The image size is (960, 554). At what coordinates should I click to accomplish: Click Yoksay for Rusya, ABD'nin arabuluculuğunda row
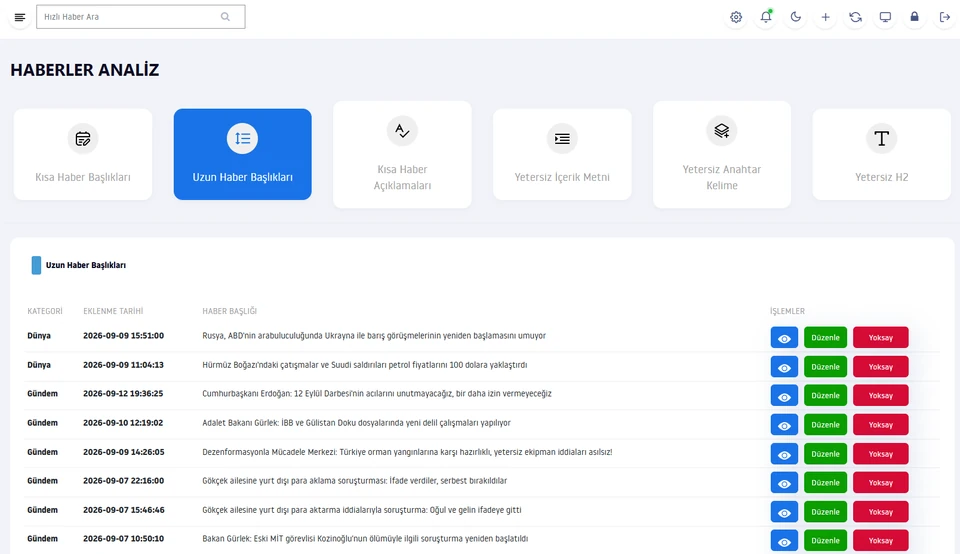(x=880, y=338)
